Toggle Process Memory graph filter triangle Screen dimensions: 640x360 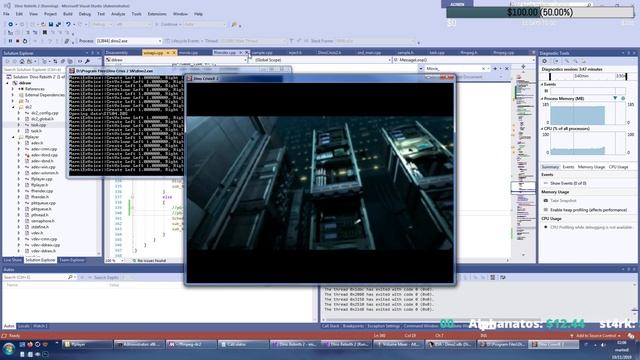615,98
